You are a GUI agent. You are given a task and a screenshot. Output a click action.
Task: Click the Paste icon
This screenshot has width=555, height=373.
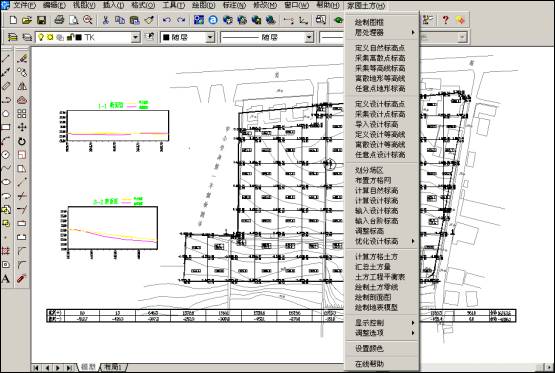pyautogui.click(x=135, y=20)
